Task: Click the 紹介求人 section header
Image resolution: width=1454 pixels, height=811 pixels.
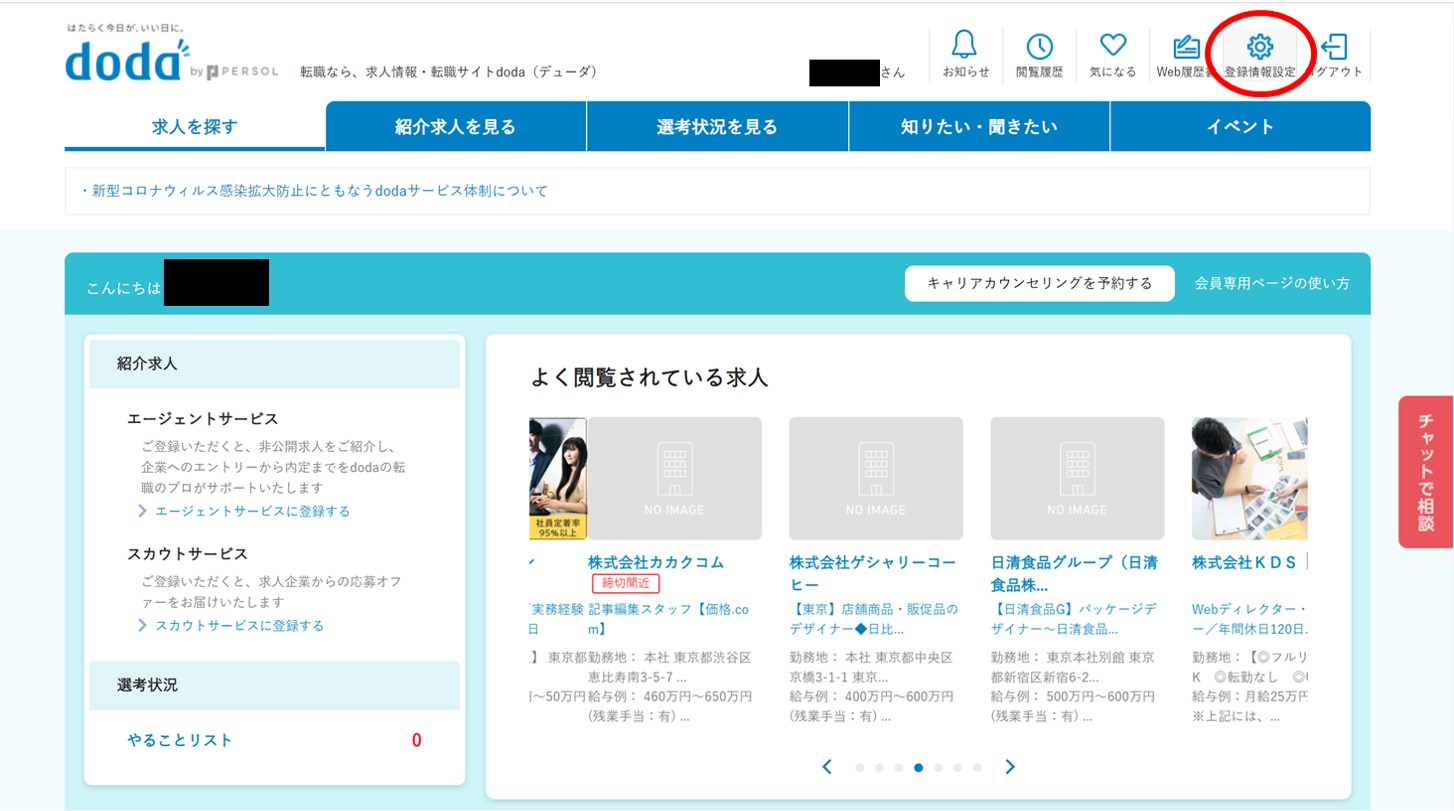Action: pos(275,364)
